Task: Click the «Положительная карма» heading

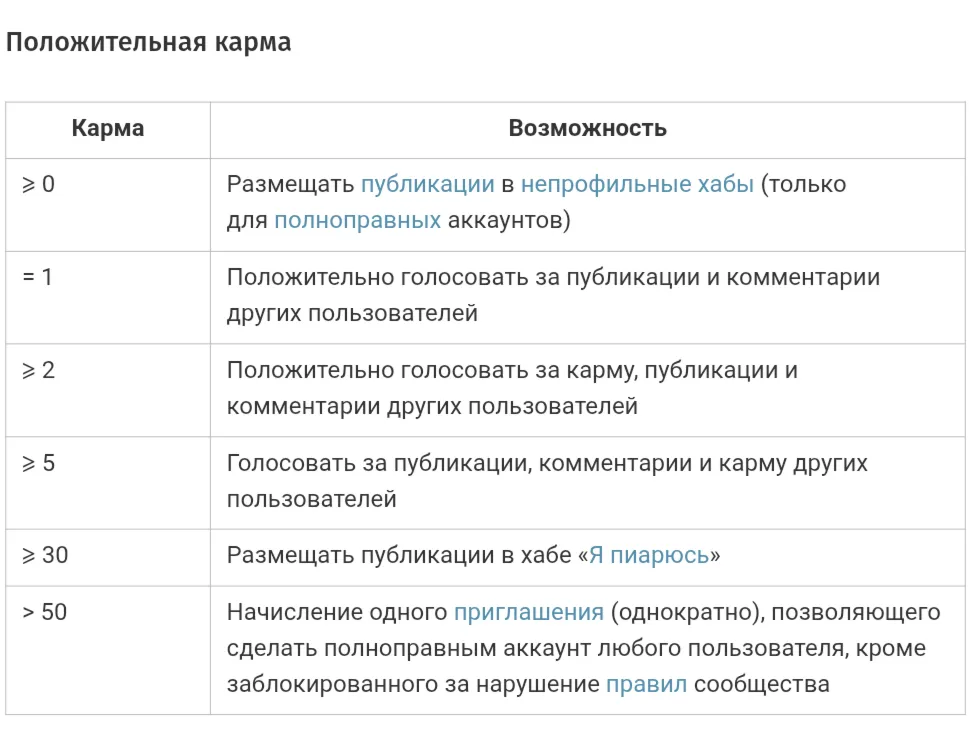Action: pyautogui.click(x=149, y=43)
